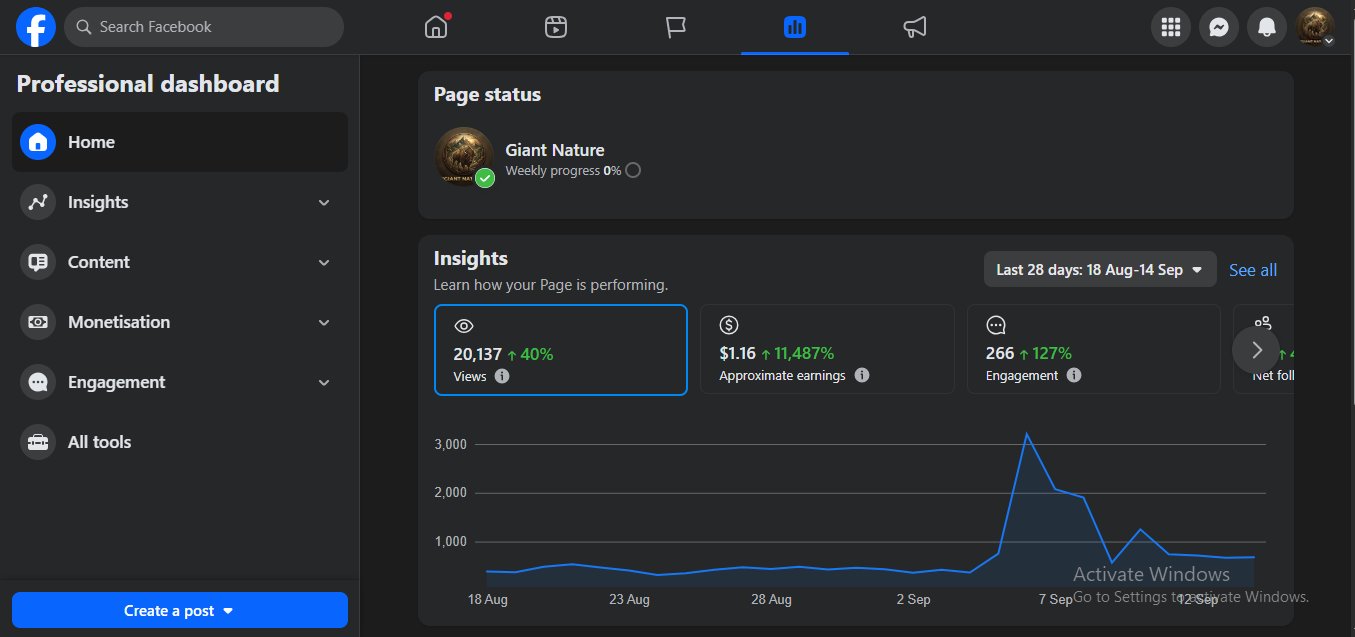The height and width of the screenshot is (637, 1355).
Task: Open the Ad Centre megaphone icon
Action: pyautogui.click(x=914, y=27)
